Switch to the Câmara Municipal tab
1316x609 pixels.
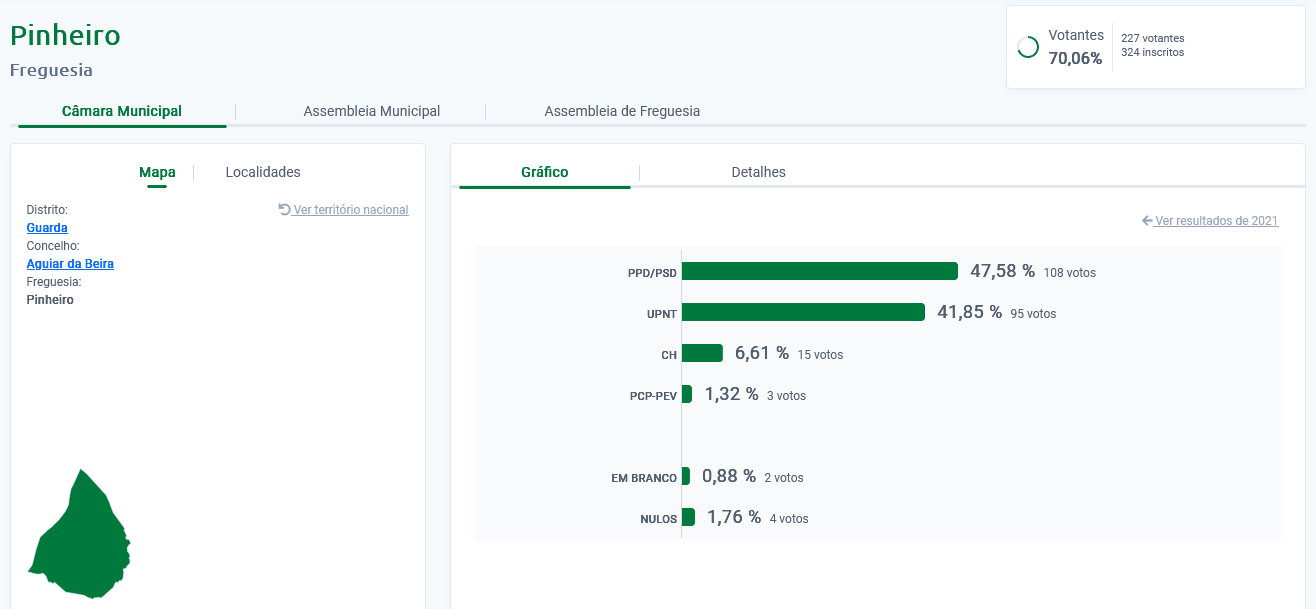coord(122,111)
